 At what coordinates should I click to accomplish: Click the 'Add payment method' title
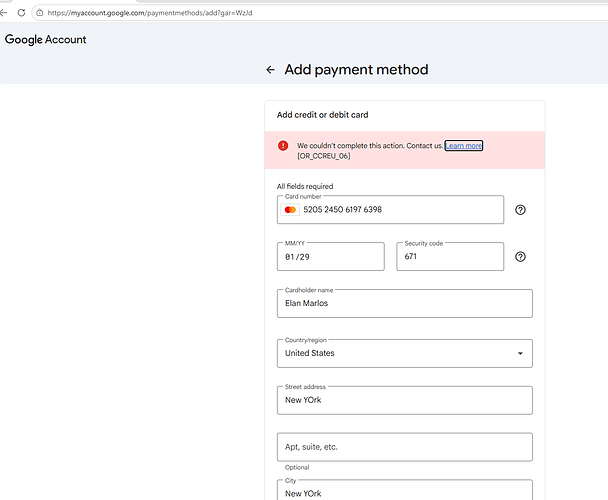tap(356, 70)
